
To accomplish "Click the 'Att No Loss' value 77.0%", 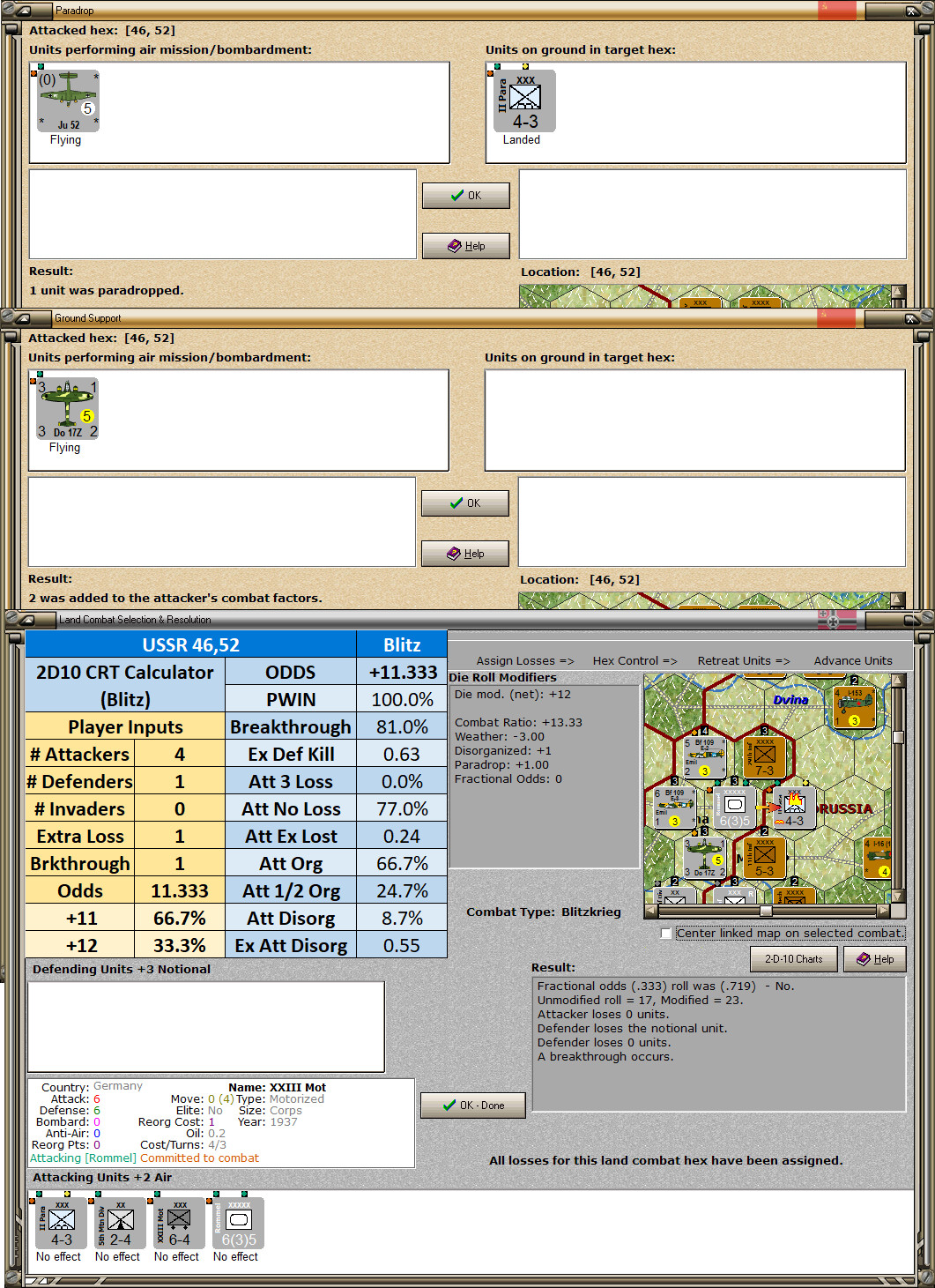I will tap(402, 808).
